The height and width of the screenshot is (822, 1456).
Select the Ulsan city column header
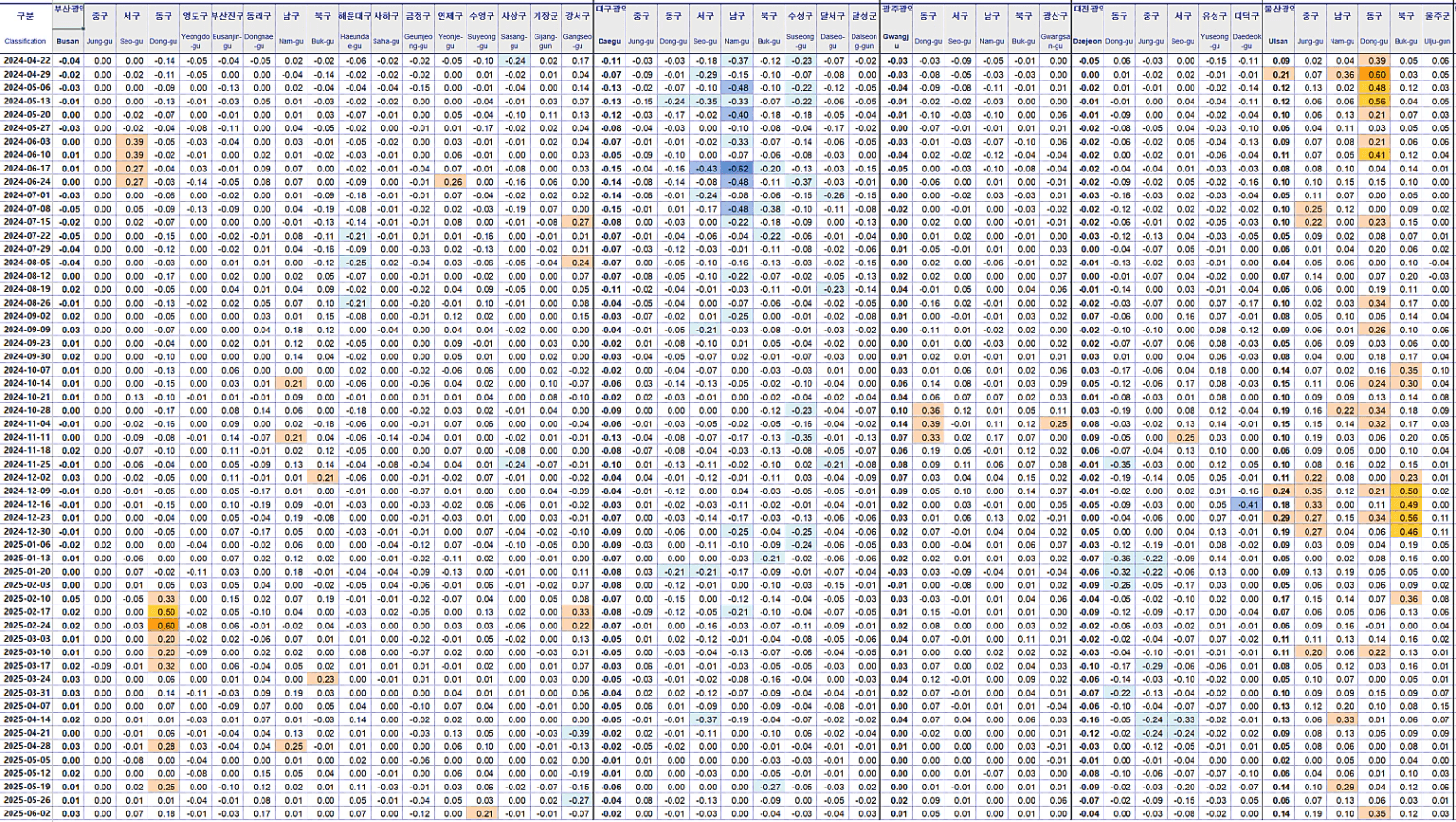[1279, 41]
